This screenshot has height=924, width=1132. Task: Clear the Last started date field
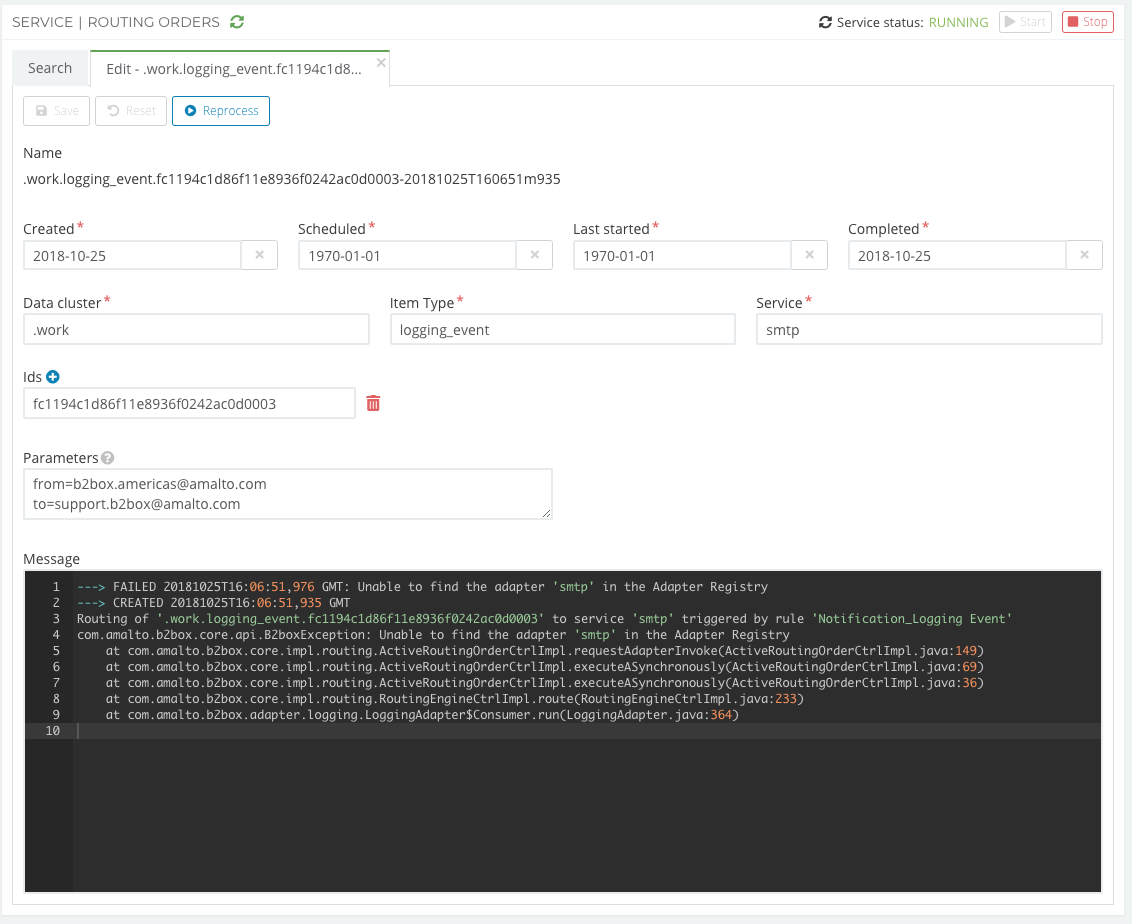(x=809, y=255)
